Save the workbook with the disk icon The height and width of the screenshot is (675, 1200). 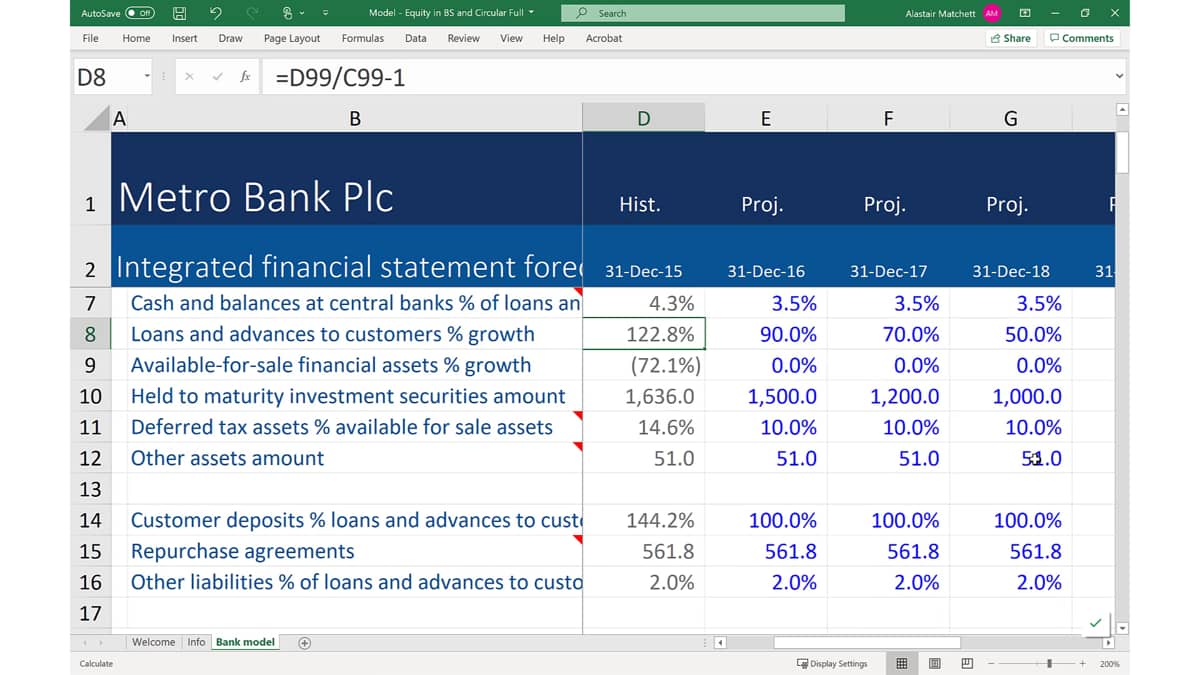[179, 13]
